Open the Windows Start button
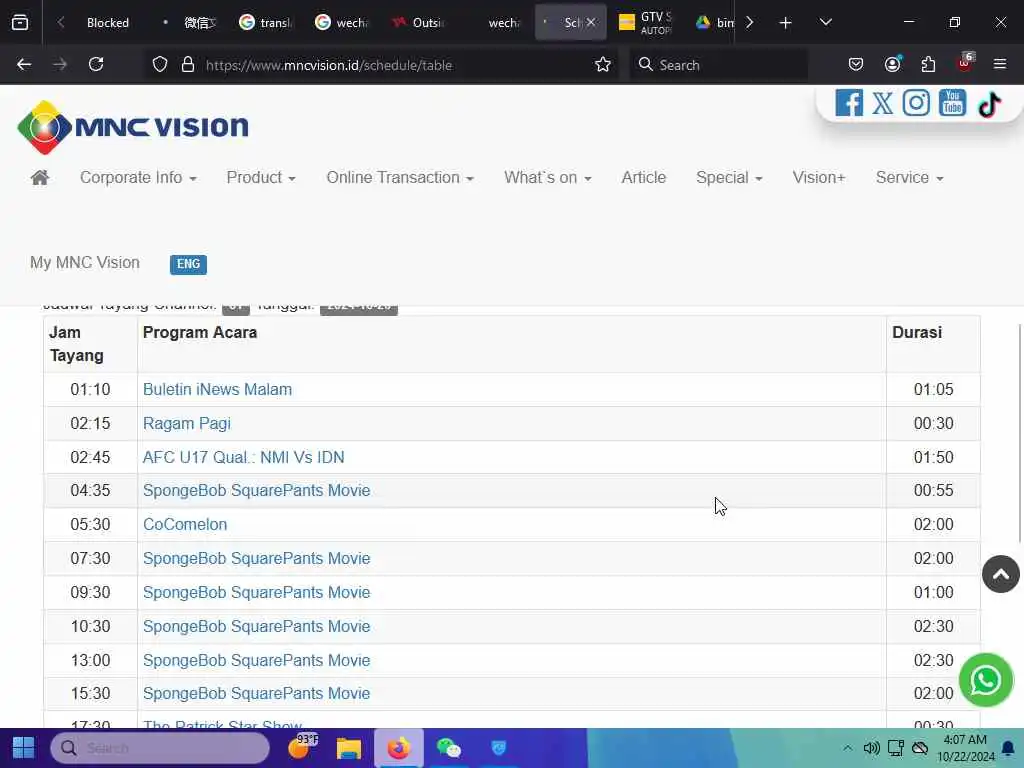Image resolution: width=1024 pixels, height=768 pixels. point(24,748)
